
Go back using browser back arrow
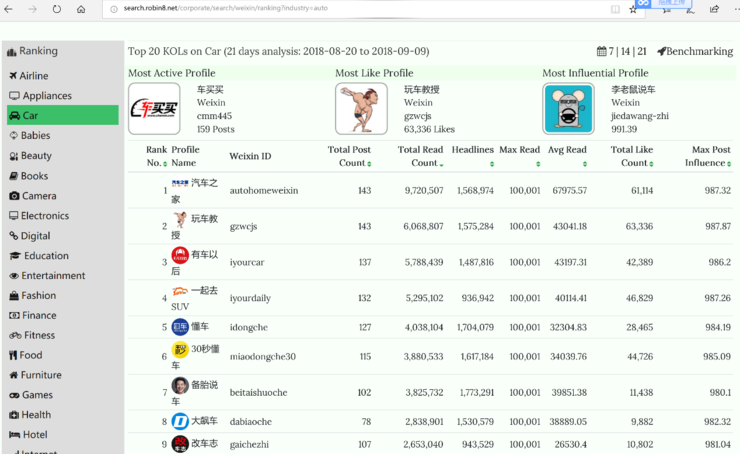(8, 9)
